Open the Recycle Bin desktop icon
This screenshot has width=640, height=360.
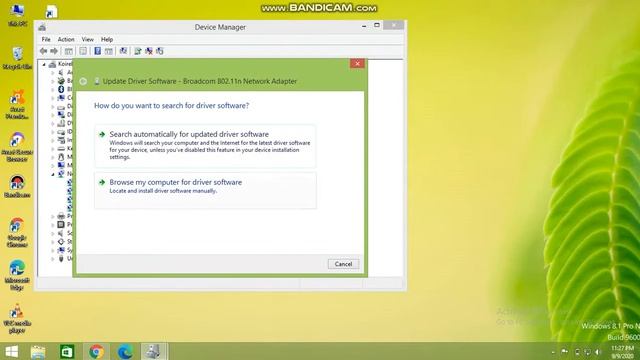click(17, 58)
